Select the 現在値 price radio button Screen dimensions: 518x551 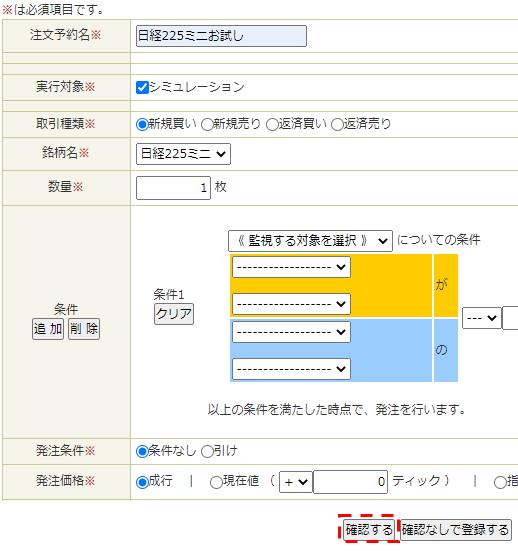tap(216, 482)
